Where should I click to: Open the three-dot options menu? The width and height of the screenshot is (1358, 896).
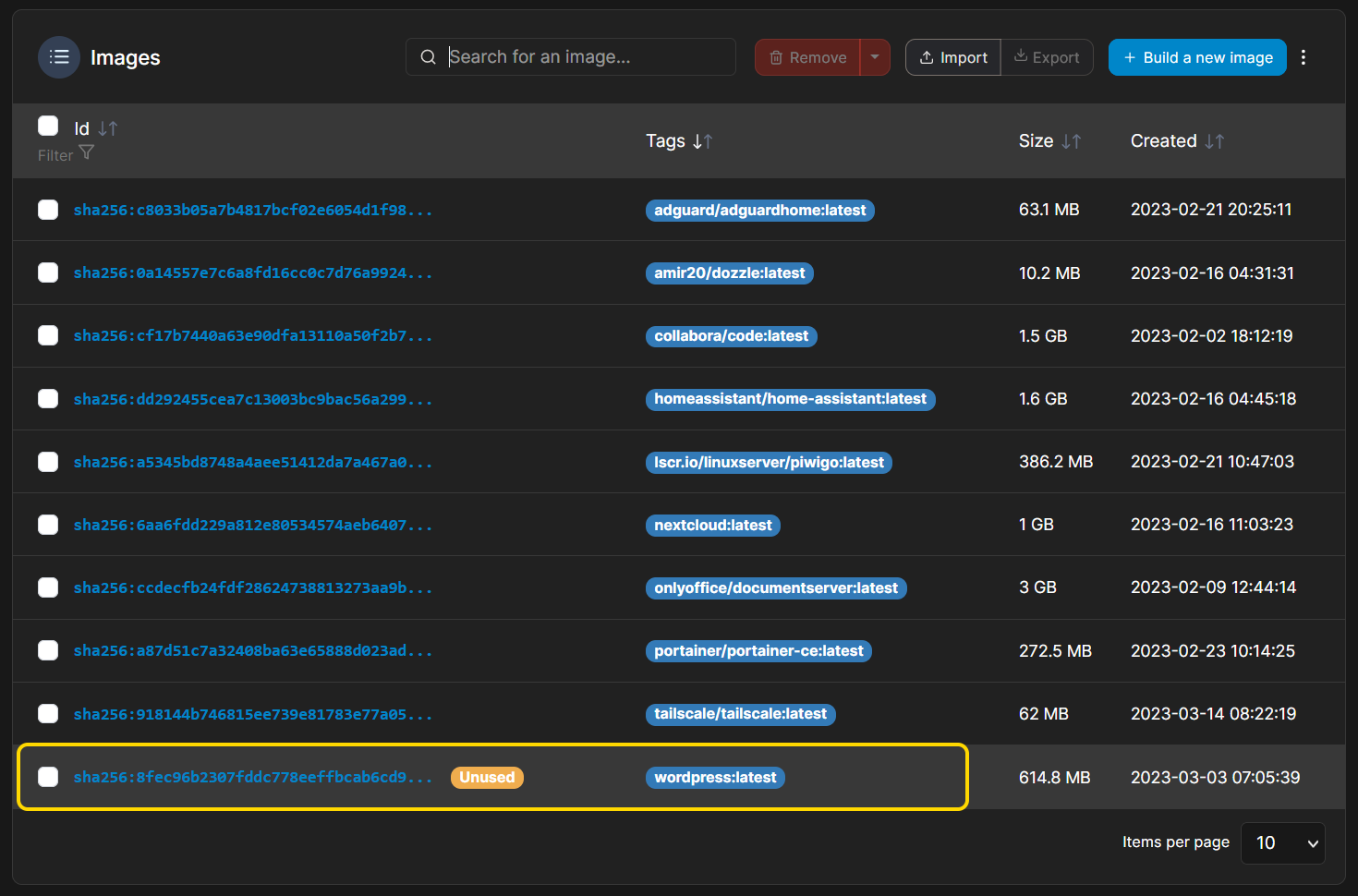(x=1303, y=57)
